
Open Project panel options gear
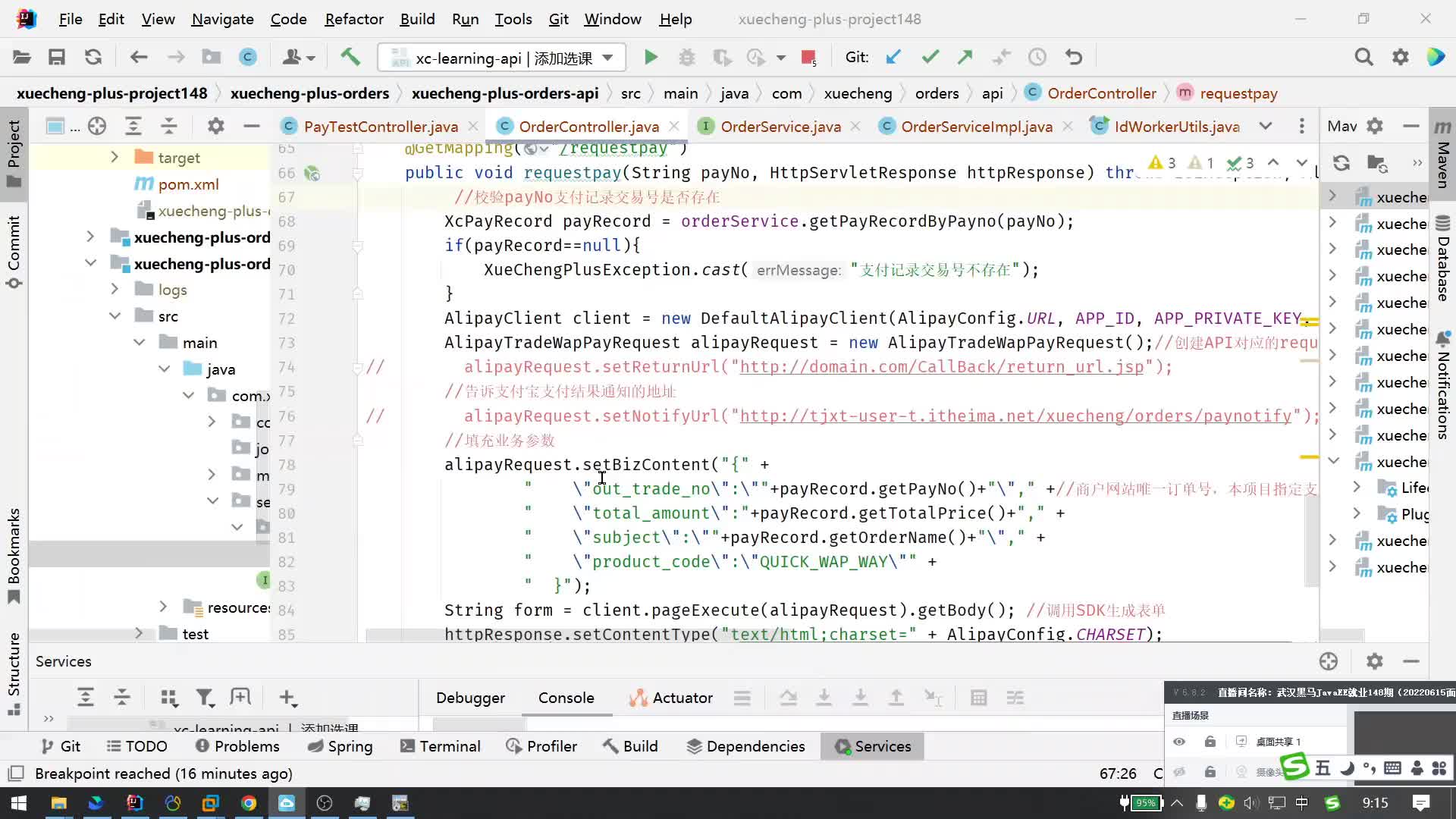(x=216, y=126)
